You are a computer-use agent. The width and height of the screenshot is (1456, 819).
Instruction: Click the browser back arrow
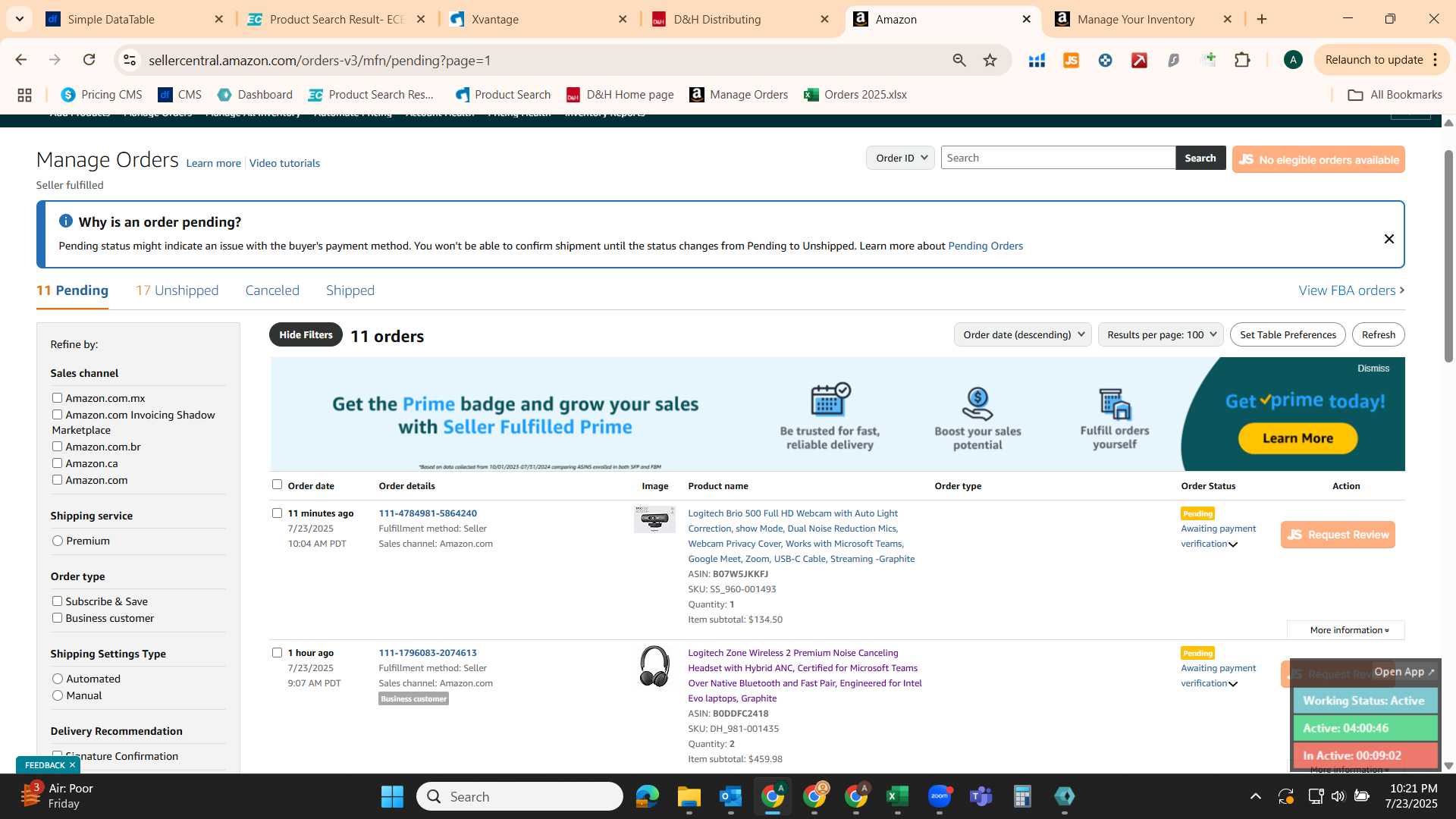click(21, 60)
